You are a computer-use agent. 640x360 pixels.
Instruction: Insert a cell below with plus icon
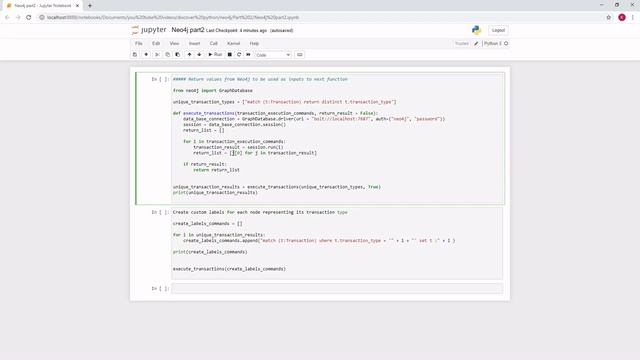click(146, 55)
